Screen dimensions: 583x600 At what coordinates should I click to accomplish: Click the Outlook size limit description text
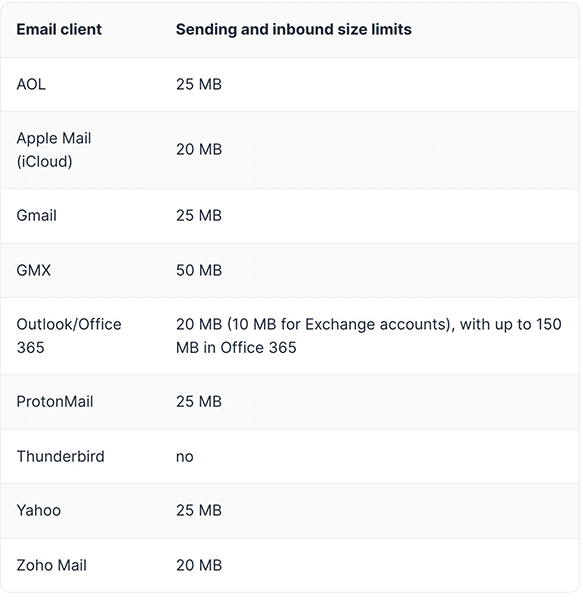(x=368, y=336)
